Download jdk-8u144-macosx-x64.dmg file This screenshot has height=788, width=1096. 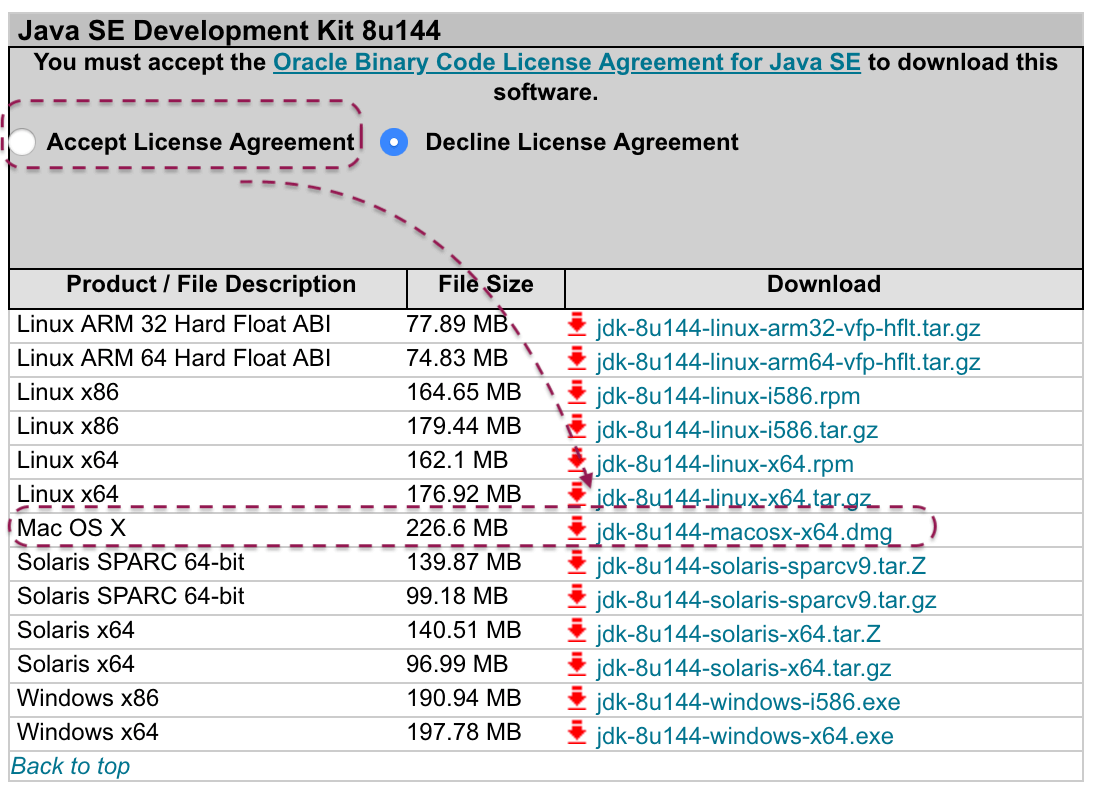pyautogui.click(x=744, y=532)
